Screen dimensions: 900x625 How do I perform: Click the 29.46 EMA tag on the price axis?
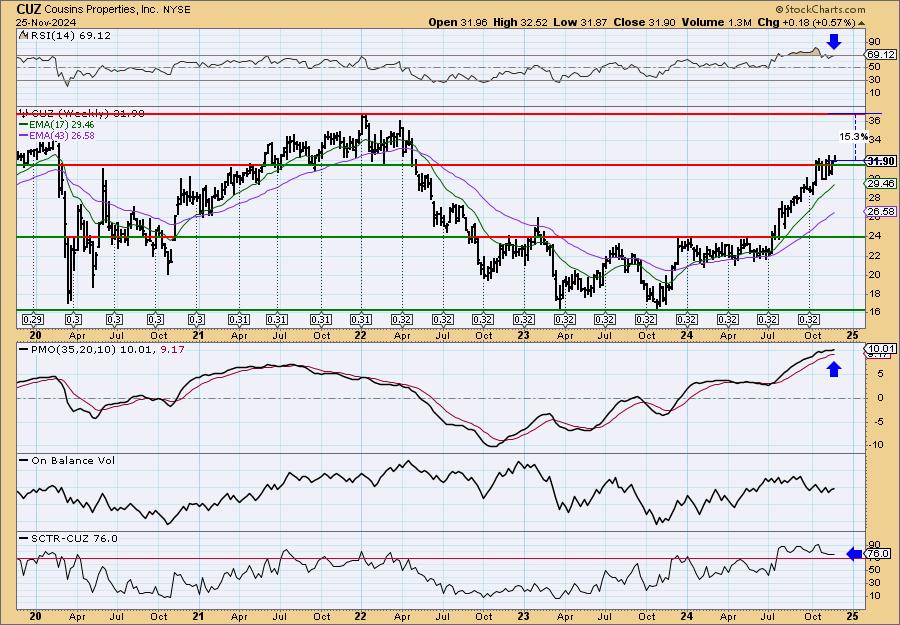pos(881,184)
